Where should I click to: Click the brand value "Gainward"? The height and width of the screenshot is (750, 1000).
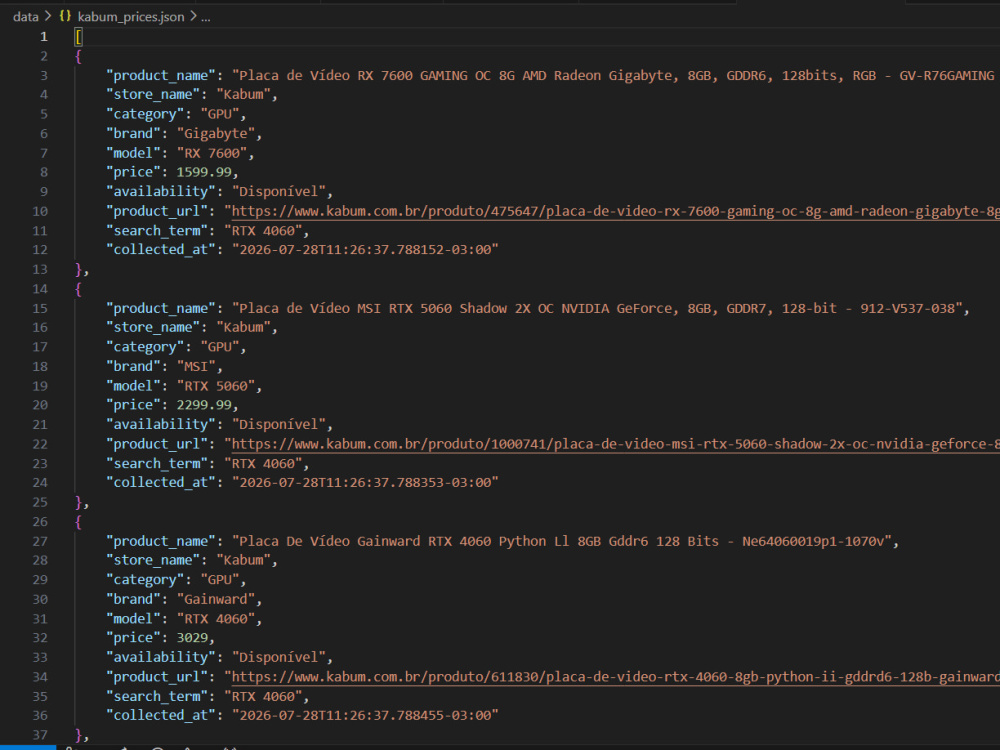click(x=216, y=599)
